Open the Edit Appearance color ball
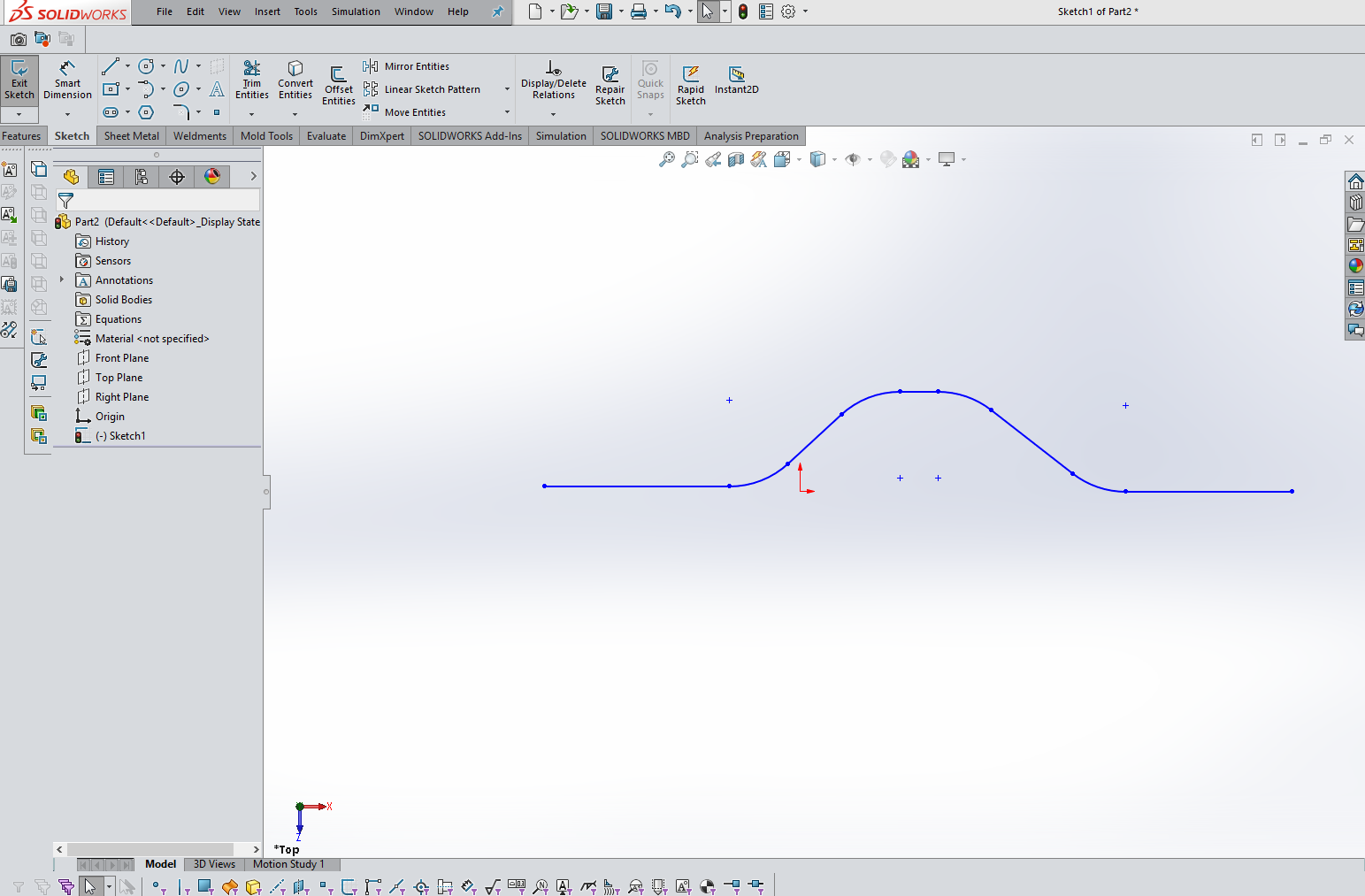This screenshot has height=896, width=1365. click(x=911, y=159)
